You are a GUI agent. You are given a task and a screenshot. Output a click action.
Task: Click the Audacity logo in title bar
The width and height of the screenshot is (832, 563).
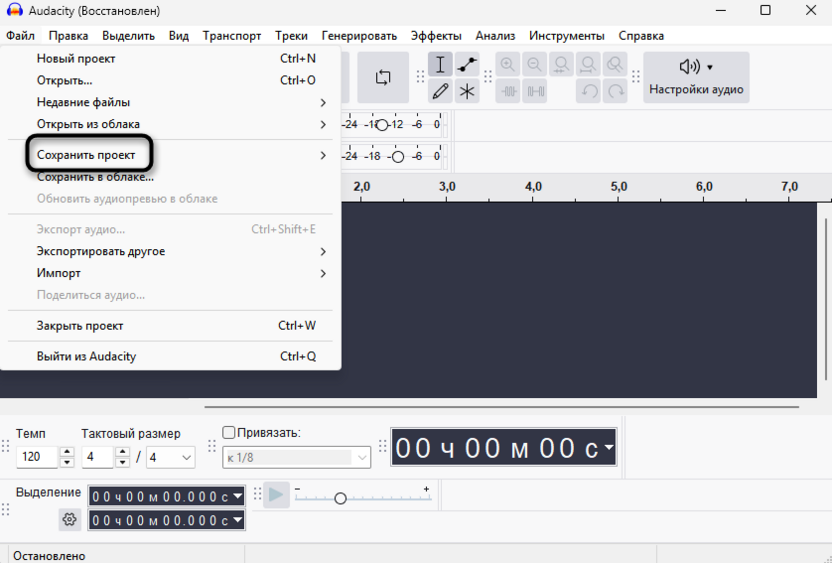14,11
